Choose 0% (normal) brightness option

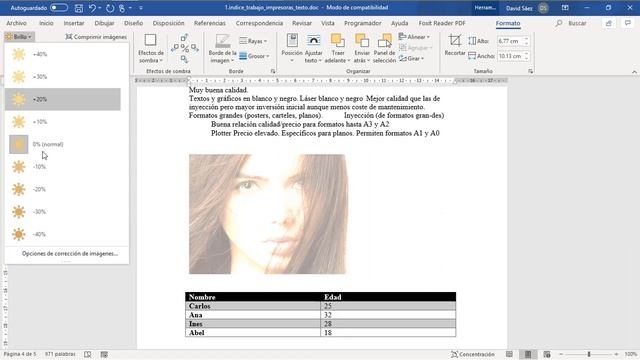[63, 144]
